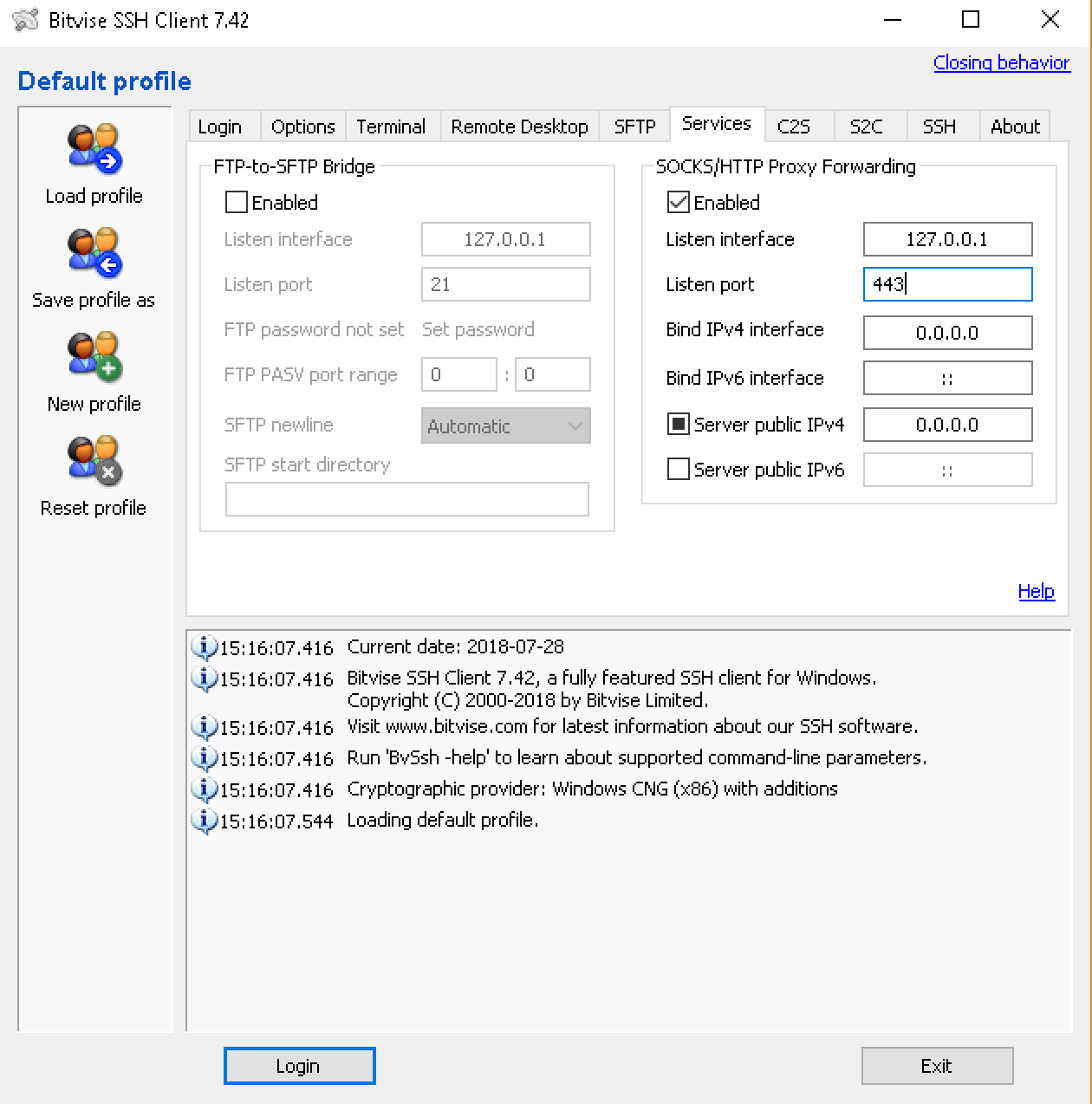Screen dimensions: 1092x1104
Task: Click the info icon beside Visit www.bitvise.com entry
Action: click(x=204, y=727)
